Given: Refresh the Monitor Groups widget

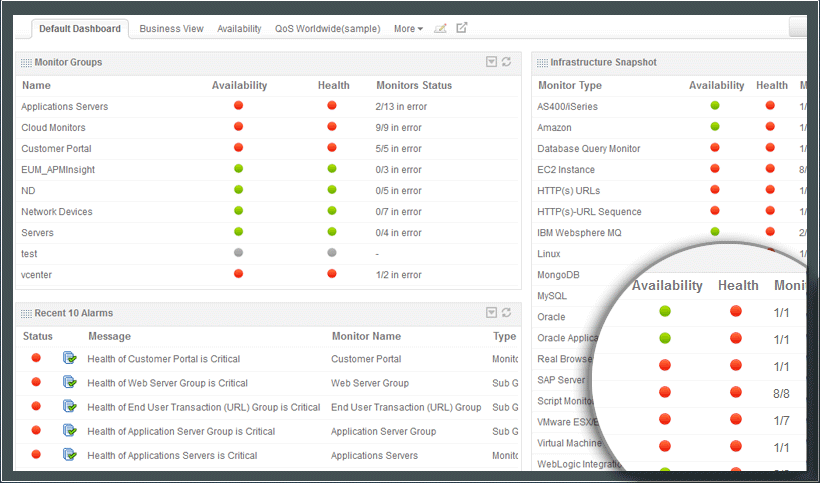Looking at the screenshot, I should tap(506, 62).
